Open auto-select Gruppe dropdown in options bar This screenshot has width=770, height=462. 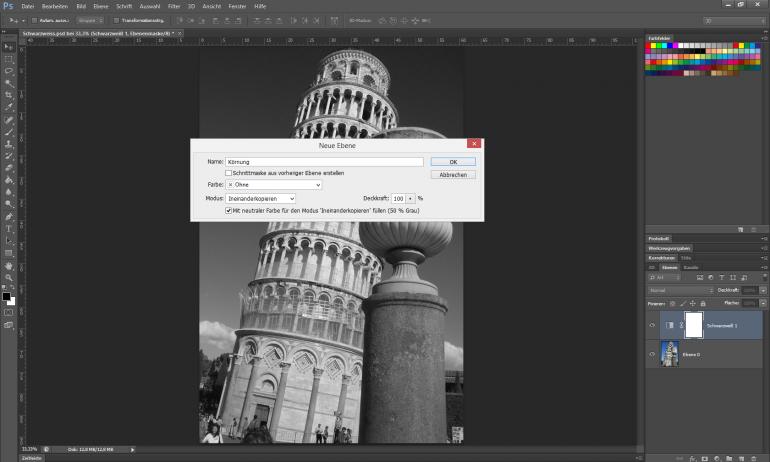tap(90, 21)
